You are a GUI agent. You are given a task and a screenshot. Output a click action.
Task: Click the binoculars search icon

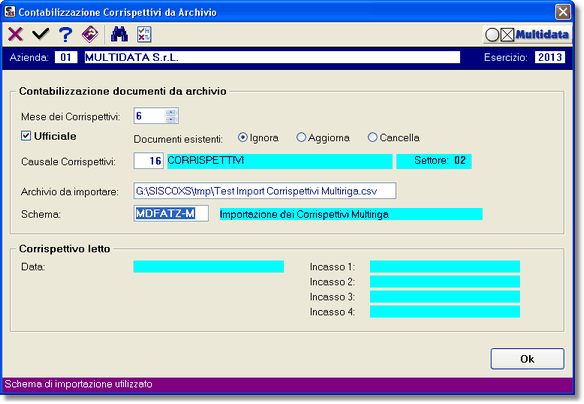pyautogui.click(x=119, y=34)
